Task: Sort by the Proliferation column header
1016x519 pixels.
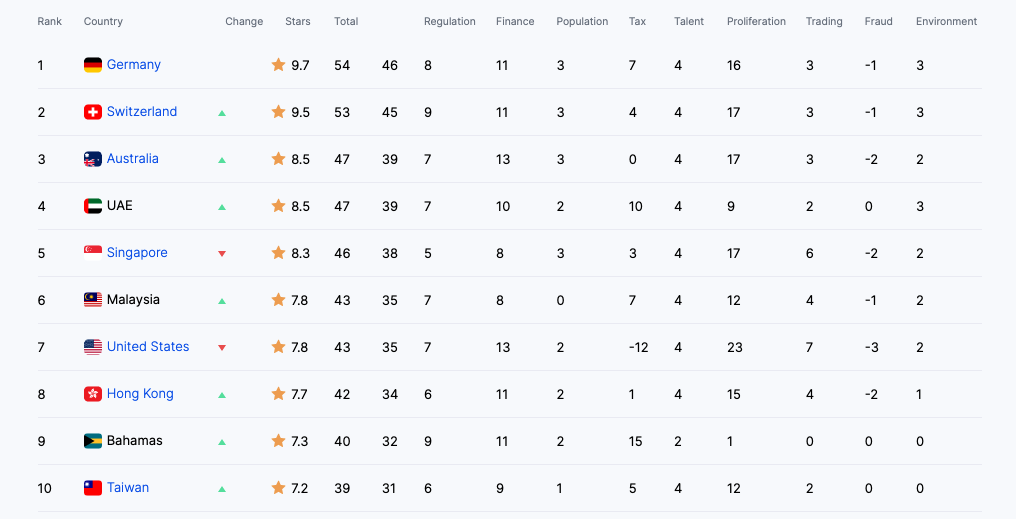Action: pos(756,21)
